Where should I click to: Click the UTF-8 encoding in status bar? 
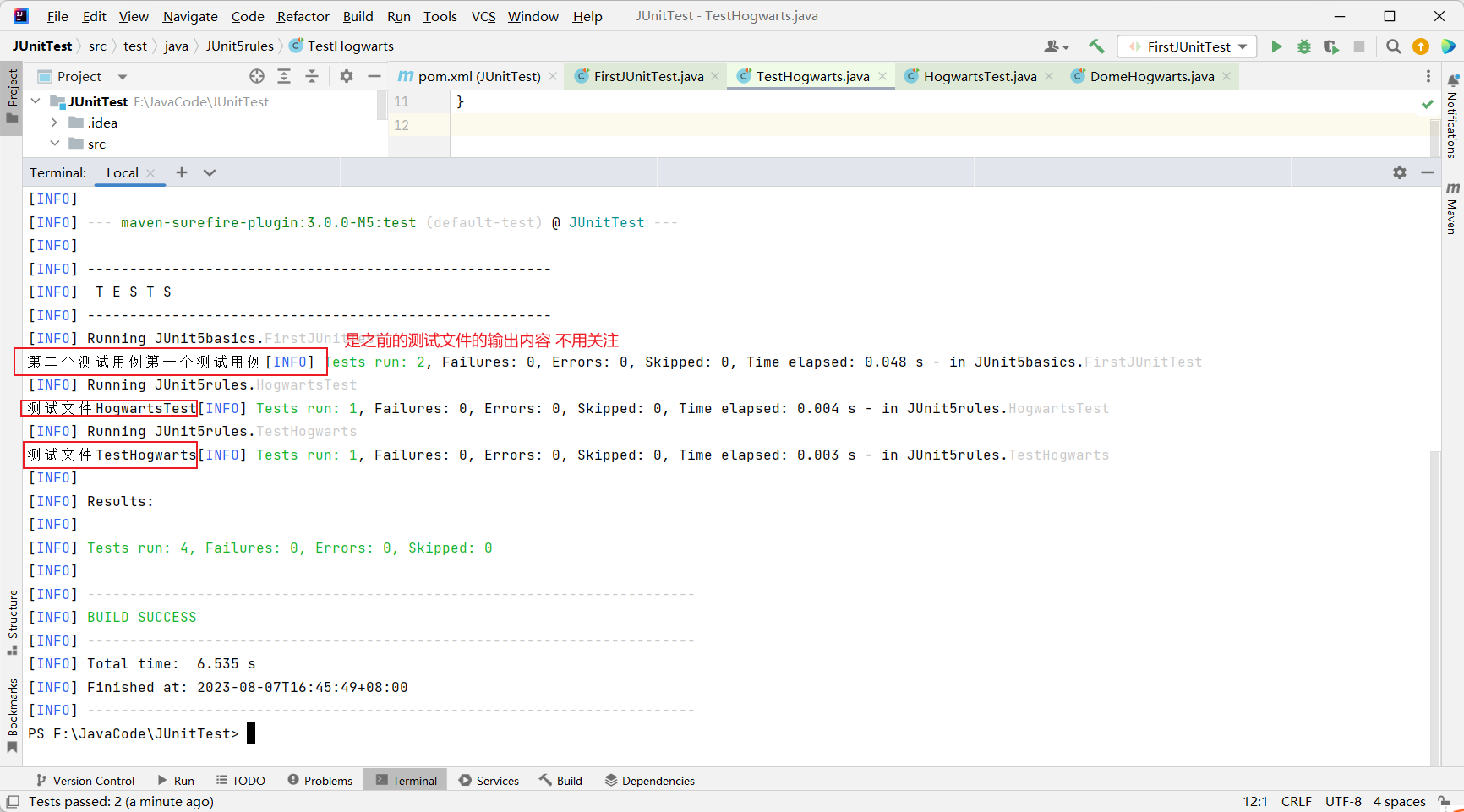click(1343, 801)
